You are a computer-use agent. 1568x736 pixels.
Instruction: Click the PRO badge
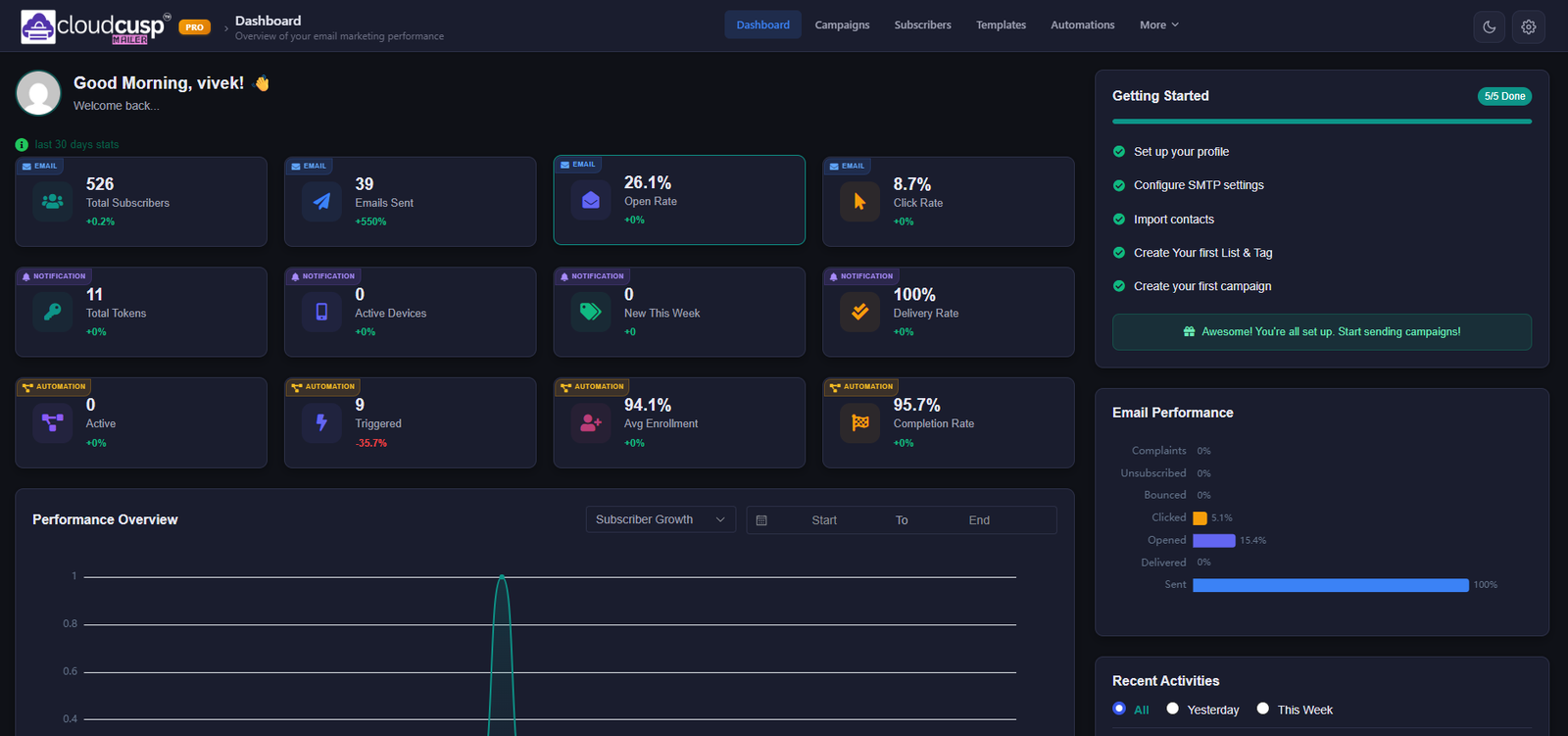194,27
